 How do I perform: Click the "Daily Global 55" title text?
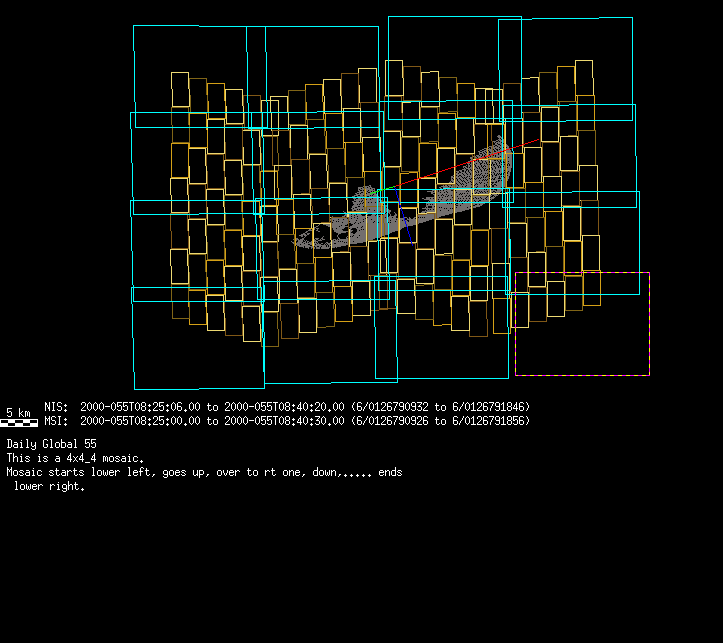coord(52,443)
